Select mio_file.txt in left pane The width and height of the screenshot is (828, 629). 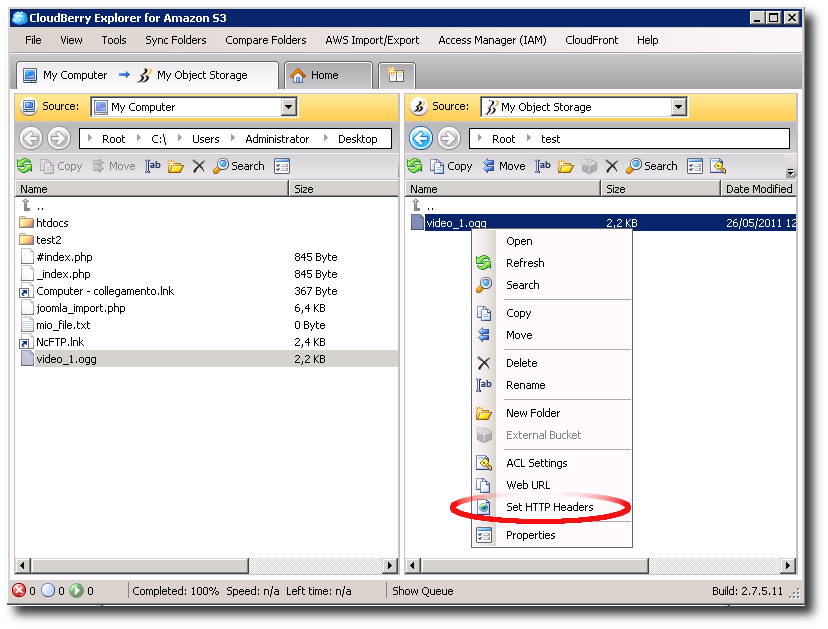[63, 325]
